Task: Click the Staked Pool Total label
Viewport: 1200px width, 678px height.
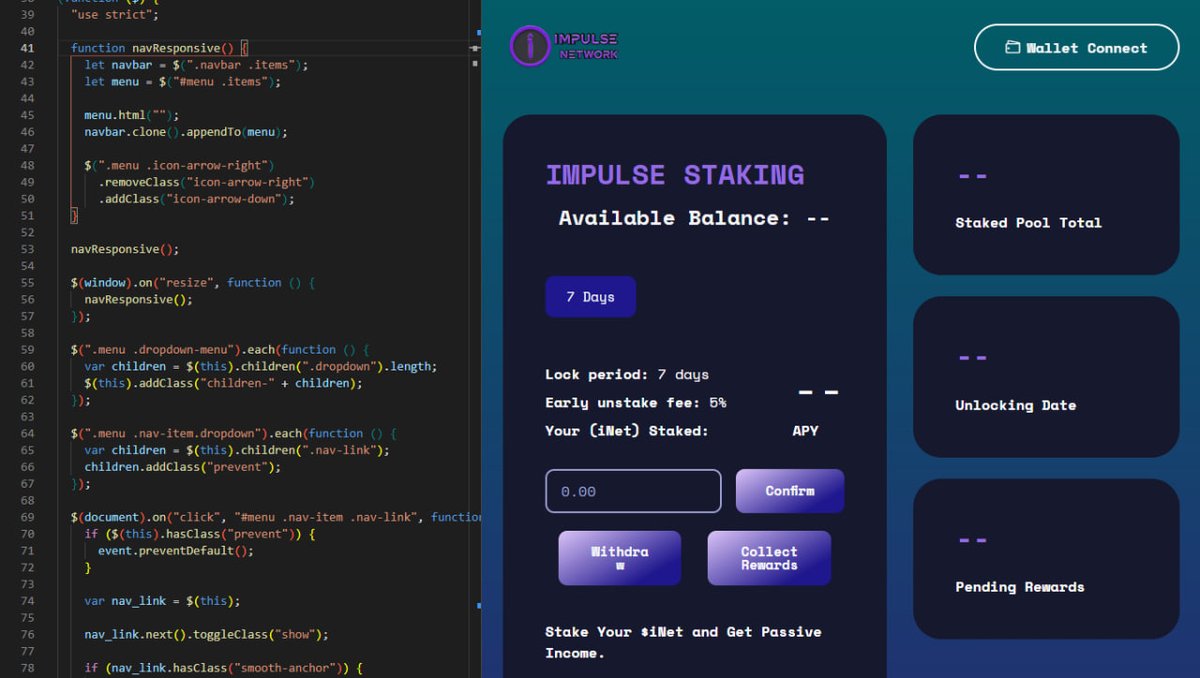Action: pyautogui.click(x=1028, y=223)
